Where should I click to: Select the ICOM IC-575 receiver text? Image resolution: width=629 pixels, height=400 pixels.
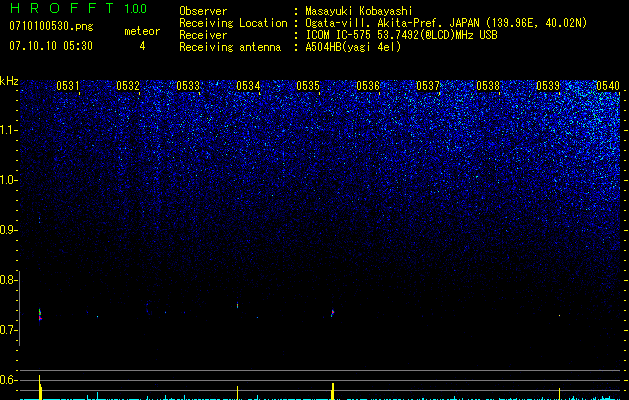(401, 35)
